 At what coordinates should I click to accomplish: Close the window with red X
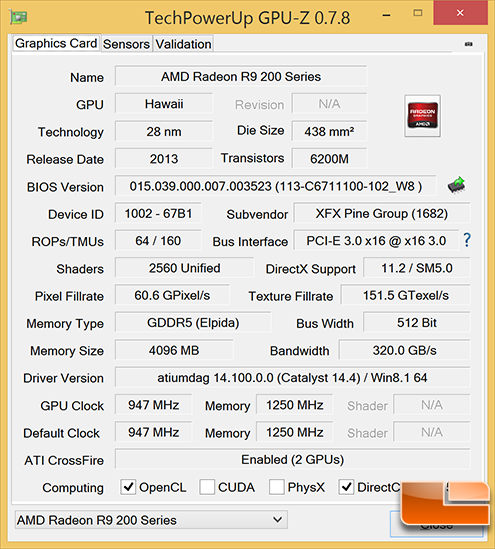460,13
